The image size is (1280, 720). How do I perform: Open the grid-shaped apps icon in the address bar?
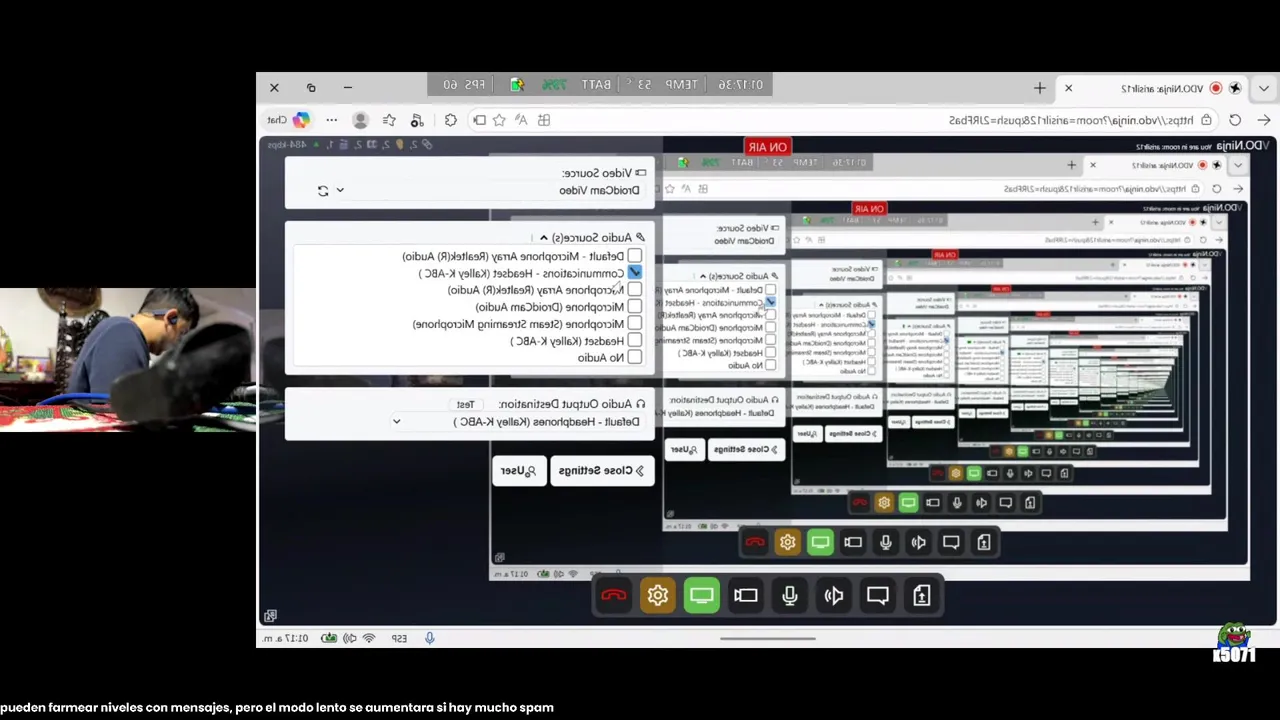(544, 120)
